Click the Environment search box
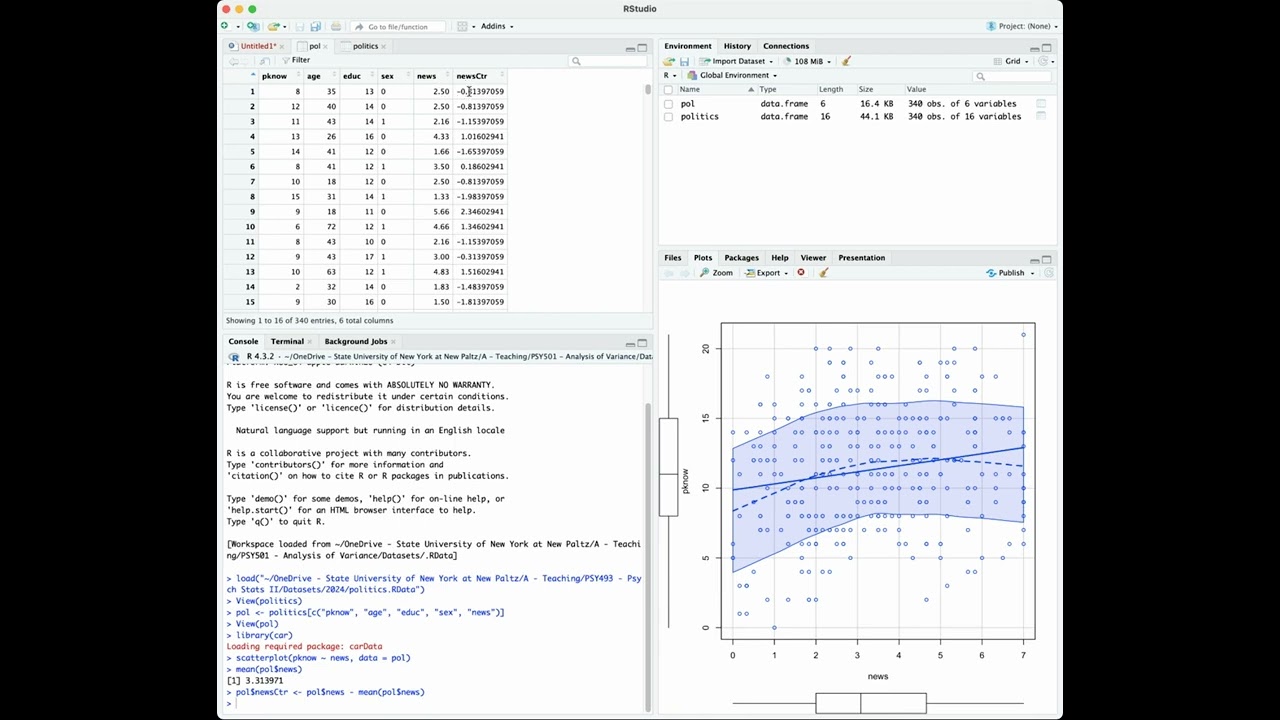 click(x=1013, y=76)
